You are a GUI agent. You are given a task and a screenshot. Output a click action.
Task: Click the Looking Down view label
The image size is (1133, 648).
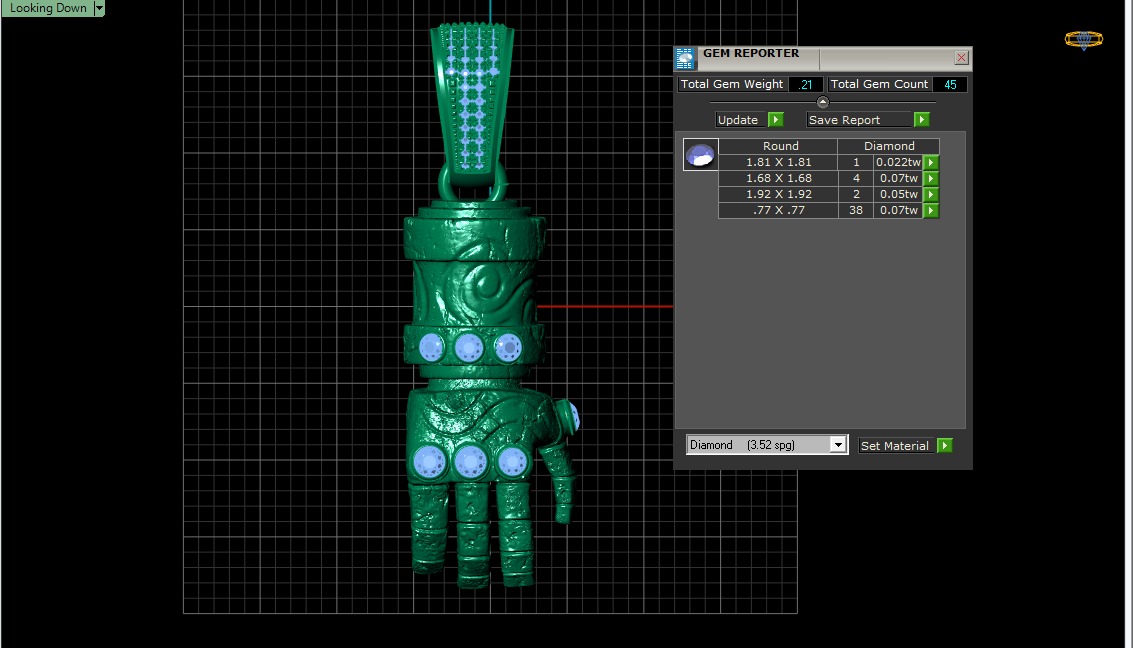(48, 8)
